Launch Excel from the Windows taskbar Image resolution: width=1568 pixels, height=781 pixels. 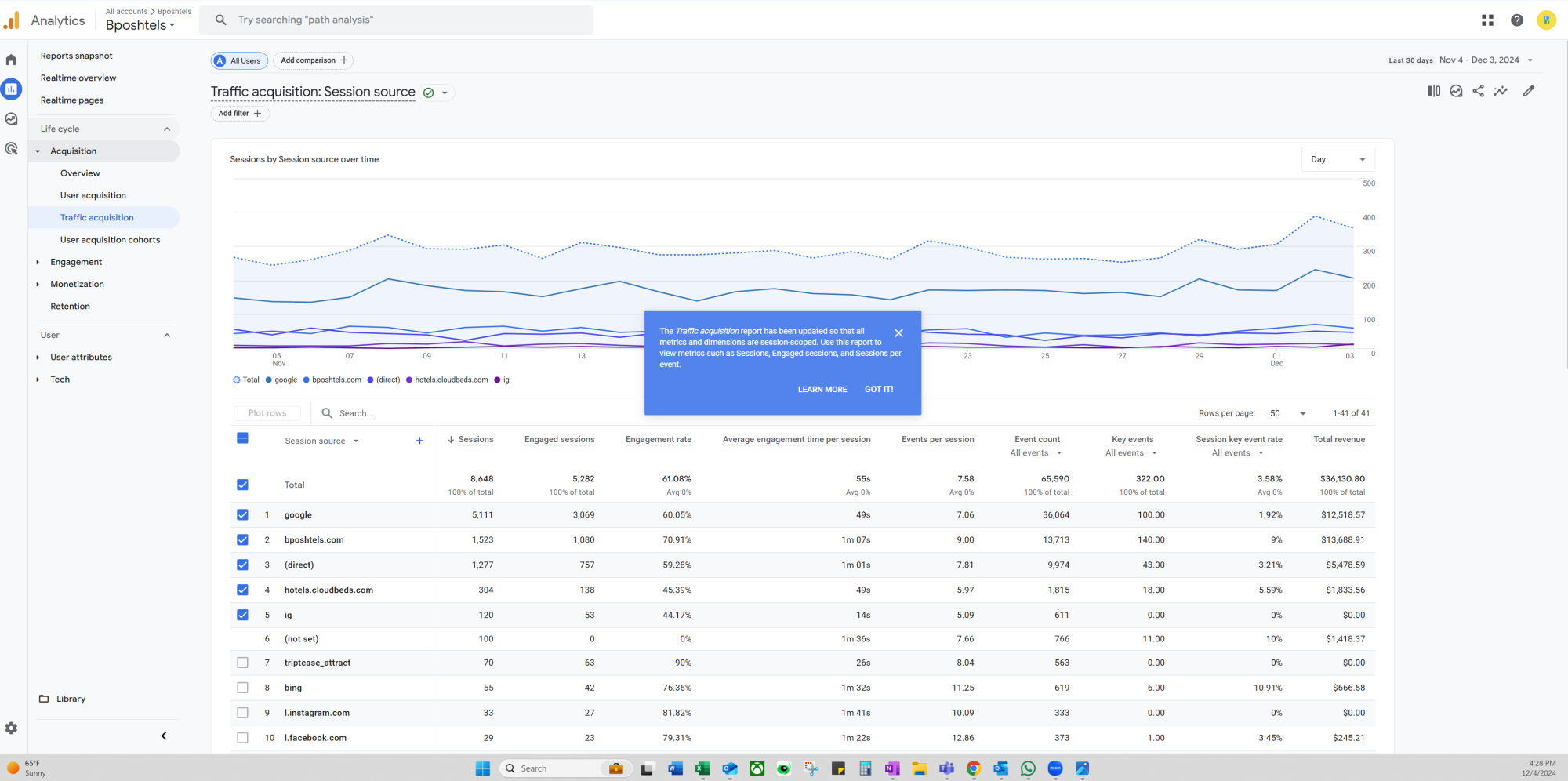[702, 768]
